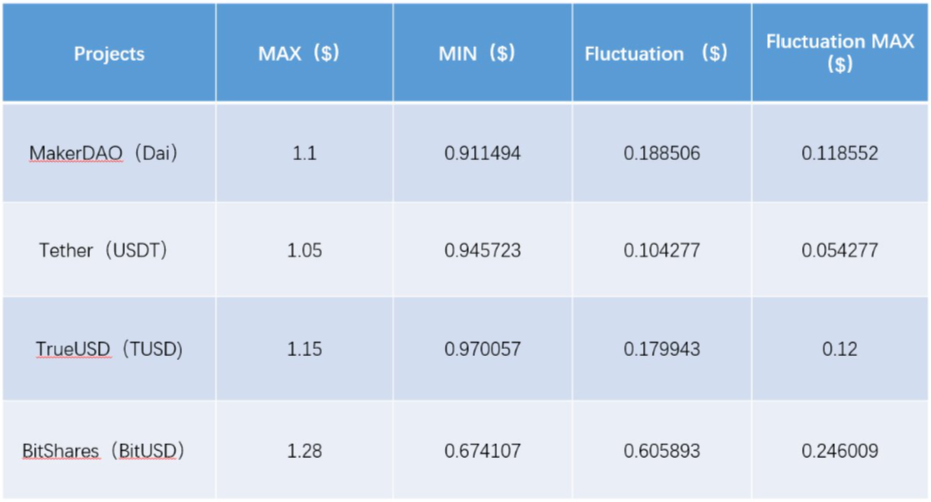
Task: Select the MIN value 0.945723
Action: pos(483,250)
